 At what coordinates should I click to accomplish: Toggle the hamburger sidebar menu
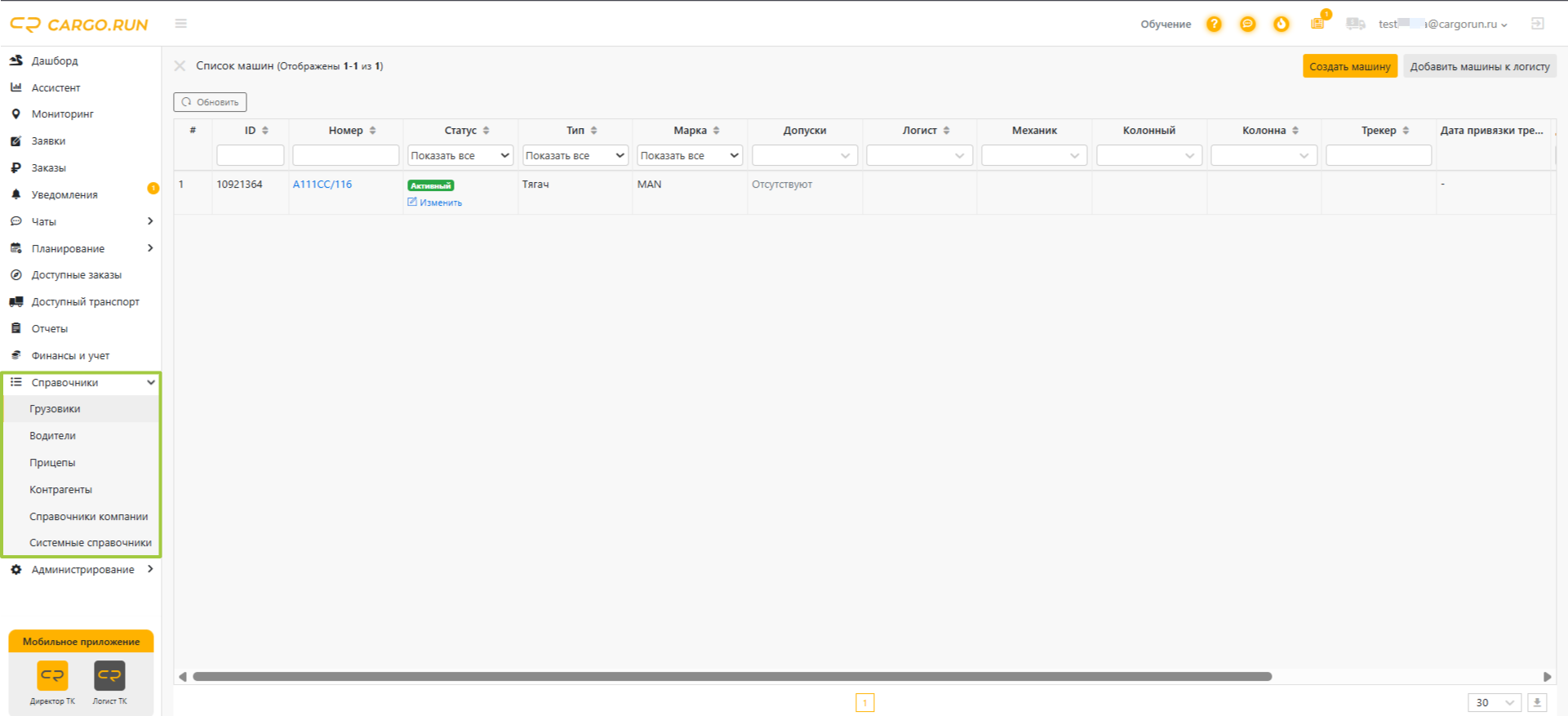pos(181,24)
